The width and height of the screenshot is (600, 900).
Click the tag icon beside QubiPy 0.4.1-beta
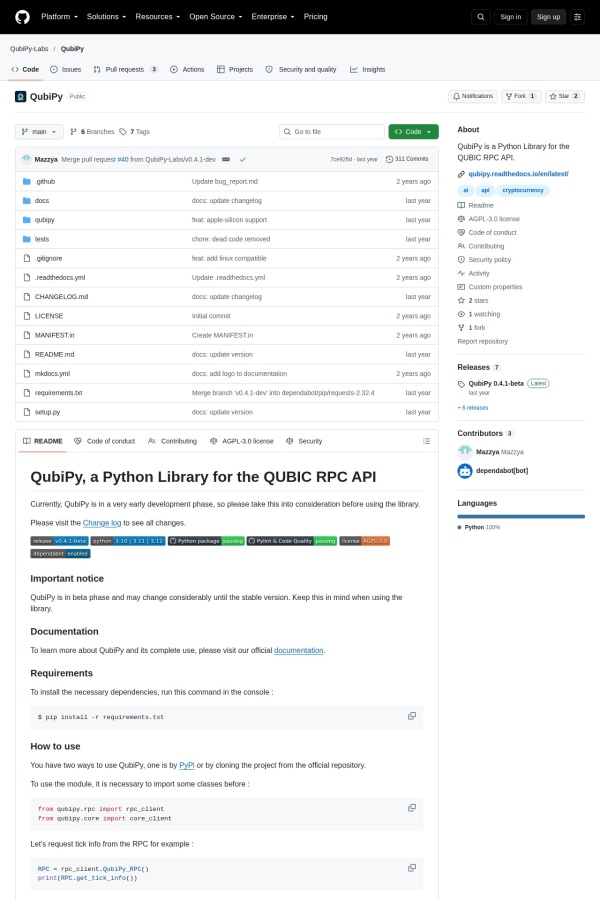pos(461,384)
